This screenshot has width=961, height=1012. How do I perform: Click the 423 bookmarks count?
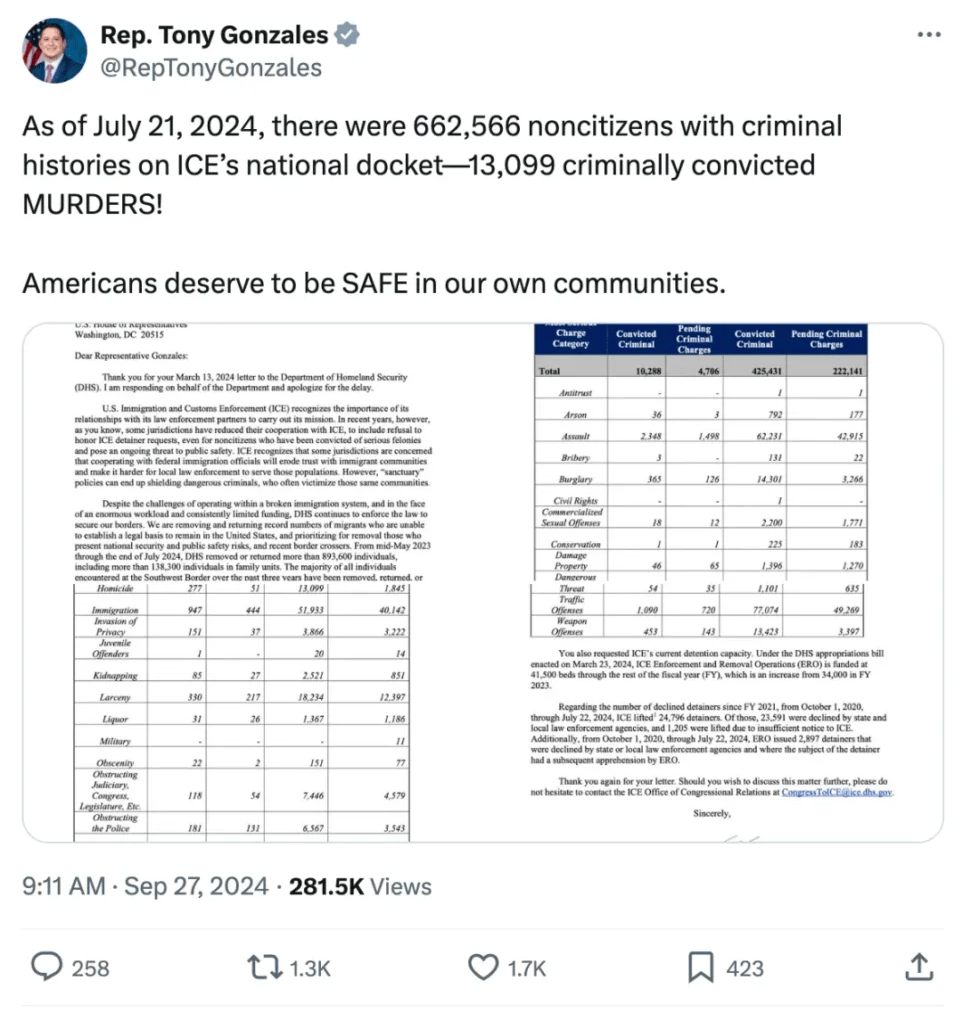click(x=744, y=968)
